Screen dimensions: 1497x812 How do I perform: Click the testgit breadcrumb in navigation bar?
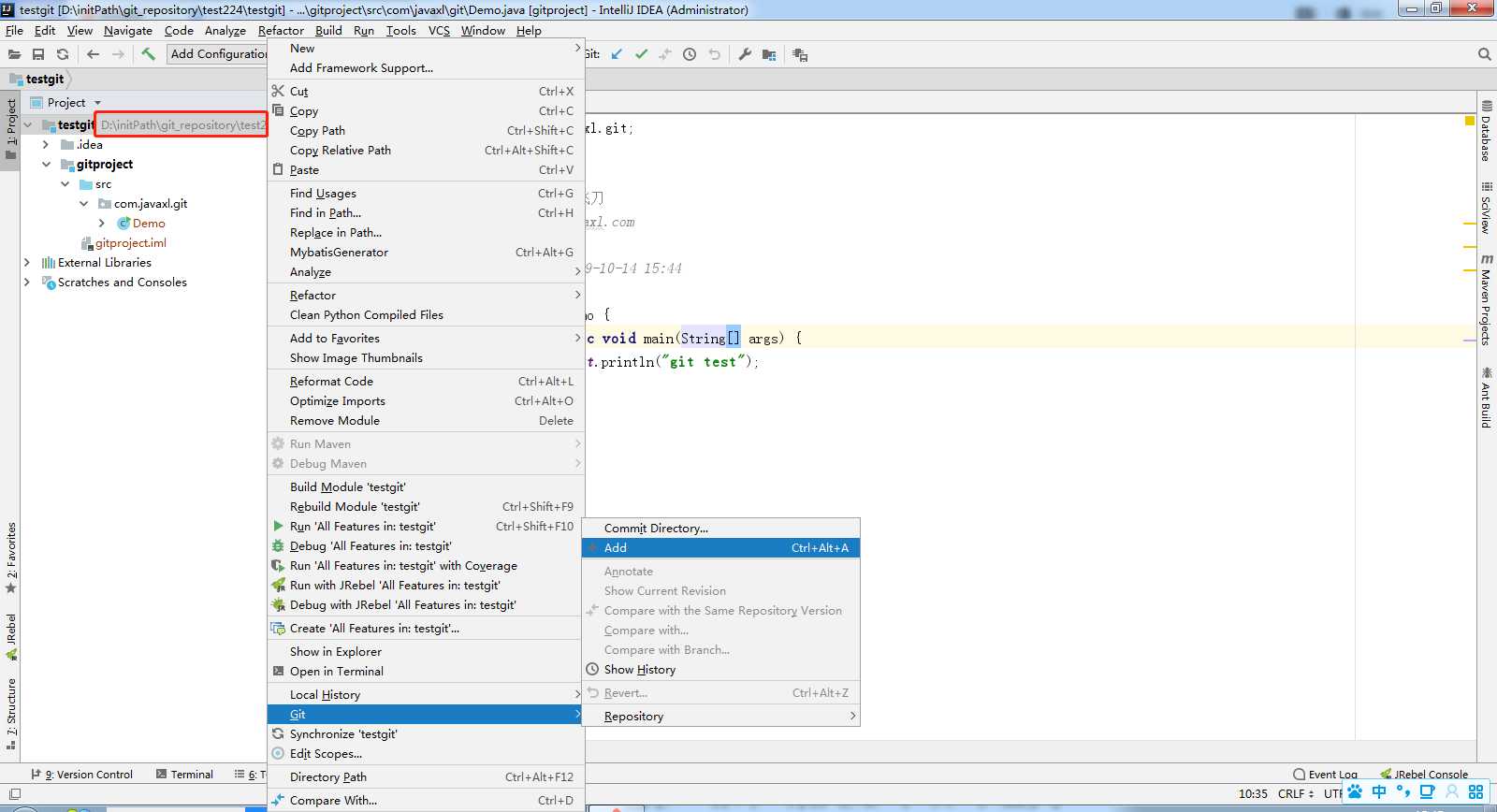pyautogui.click(x=45, y=79)
